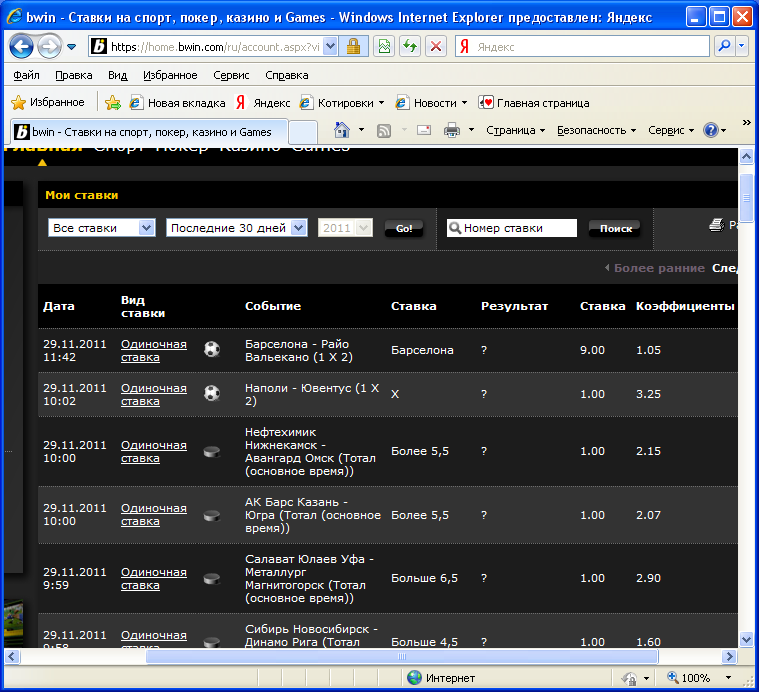Open the Последние 30 дней period dropdown
Viewport: 759px width, 692px height.
click(237, 227)
